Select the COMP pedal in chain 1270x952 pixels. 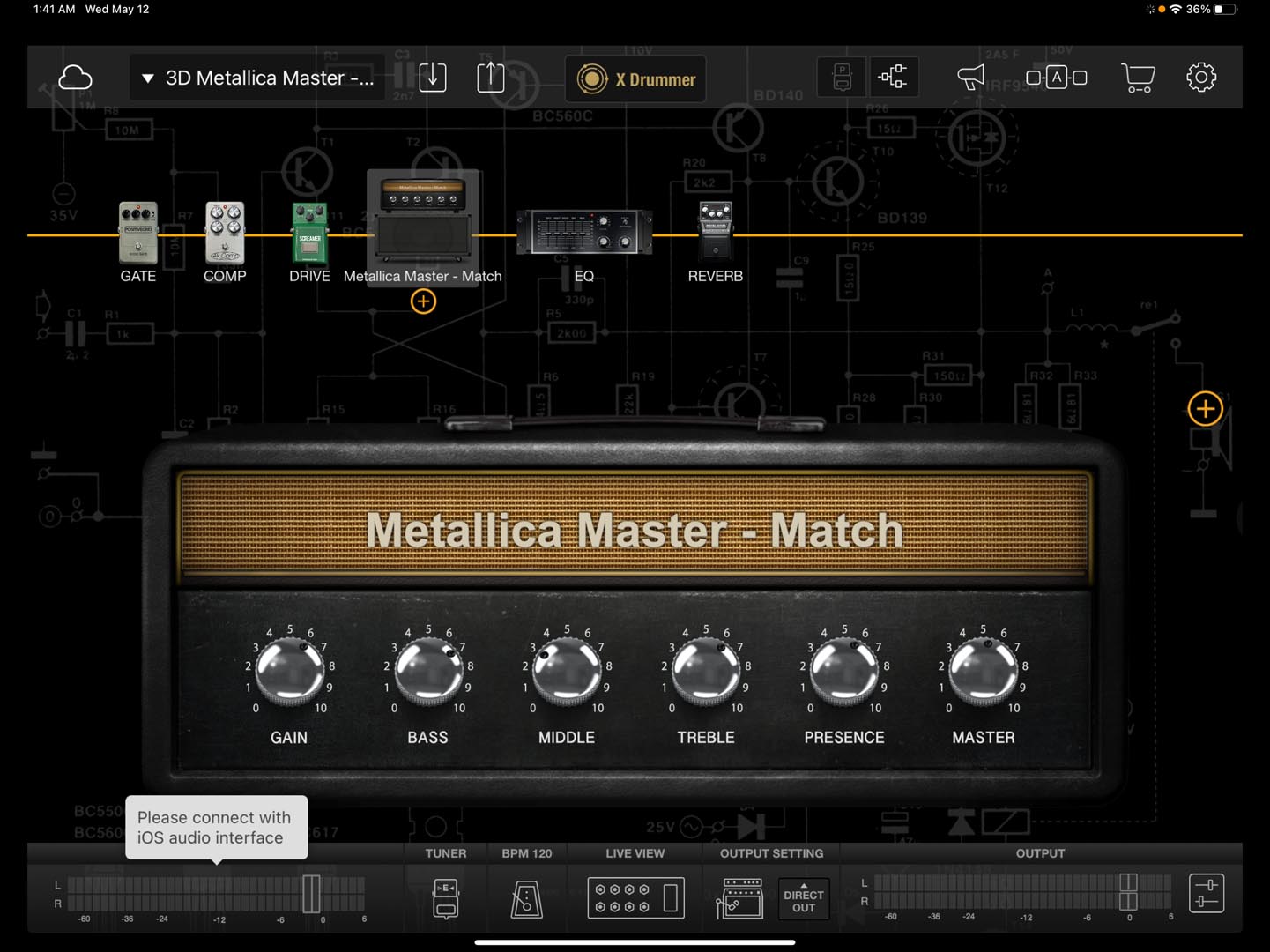tap(225, 234)
